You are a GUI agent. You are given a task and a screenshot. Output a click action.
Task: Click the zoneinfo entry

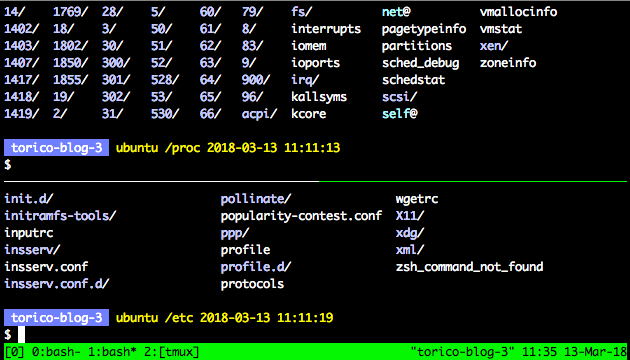508,63
